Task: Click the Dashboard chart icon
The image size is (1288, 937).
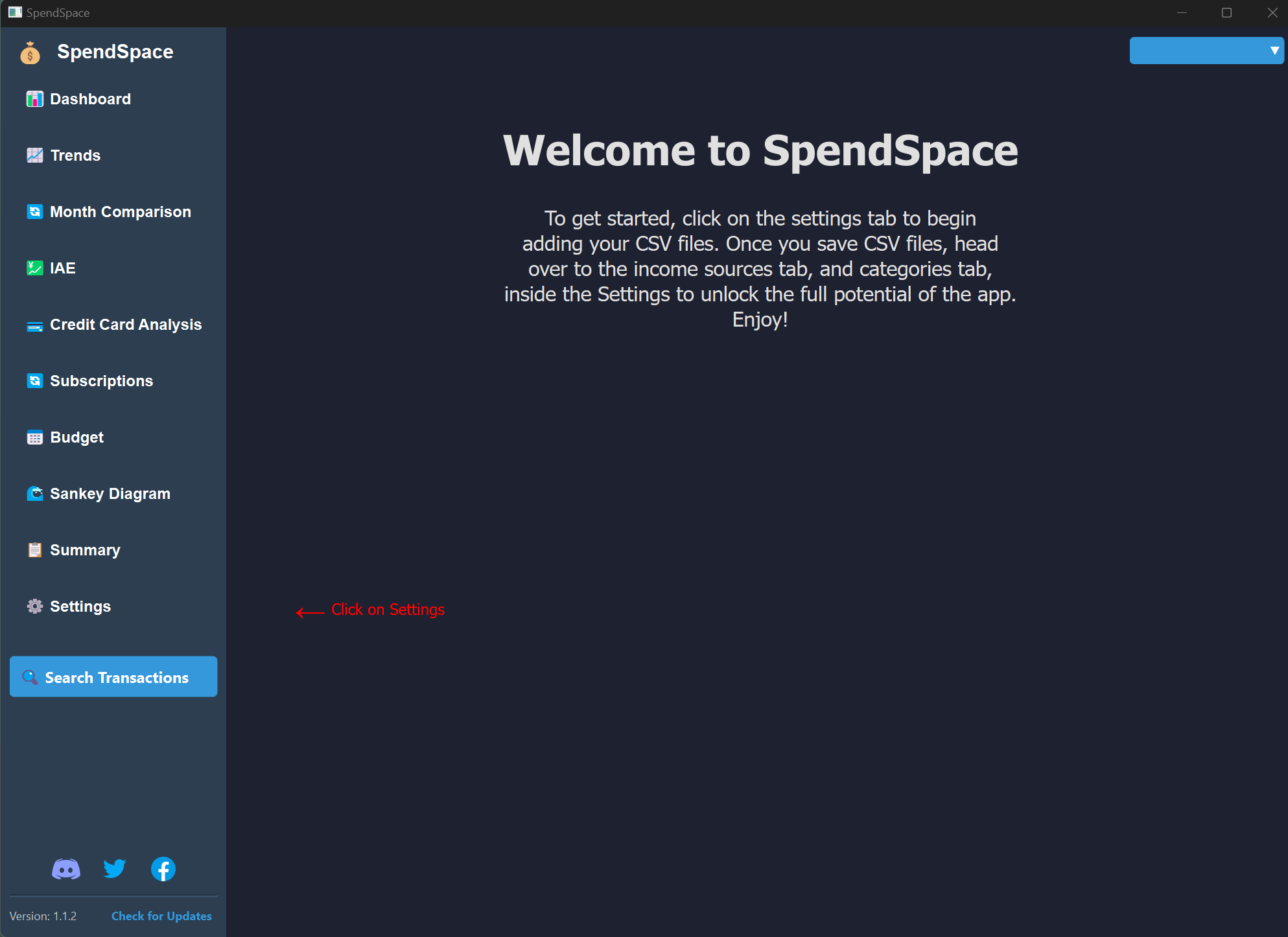Action: coord(34,99)
